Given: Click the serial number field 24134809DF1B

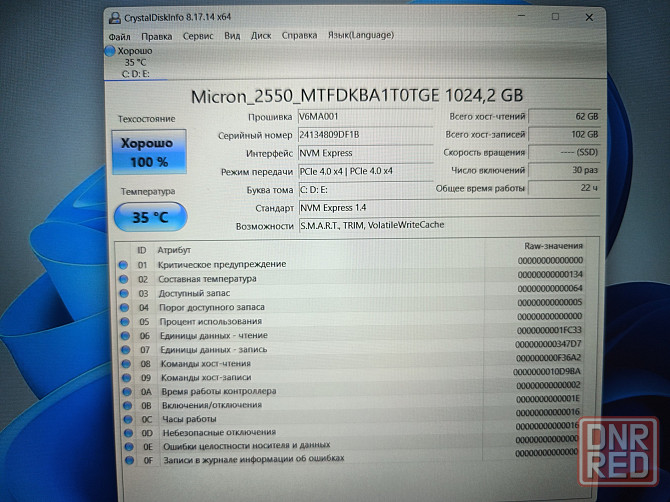Looking at the screenshot, I should 365,135.
